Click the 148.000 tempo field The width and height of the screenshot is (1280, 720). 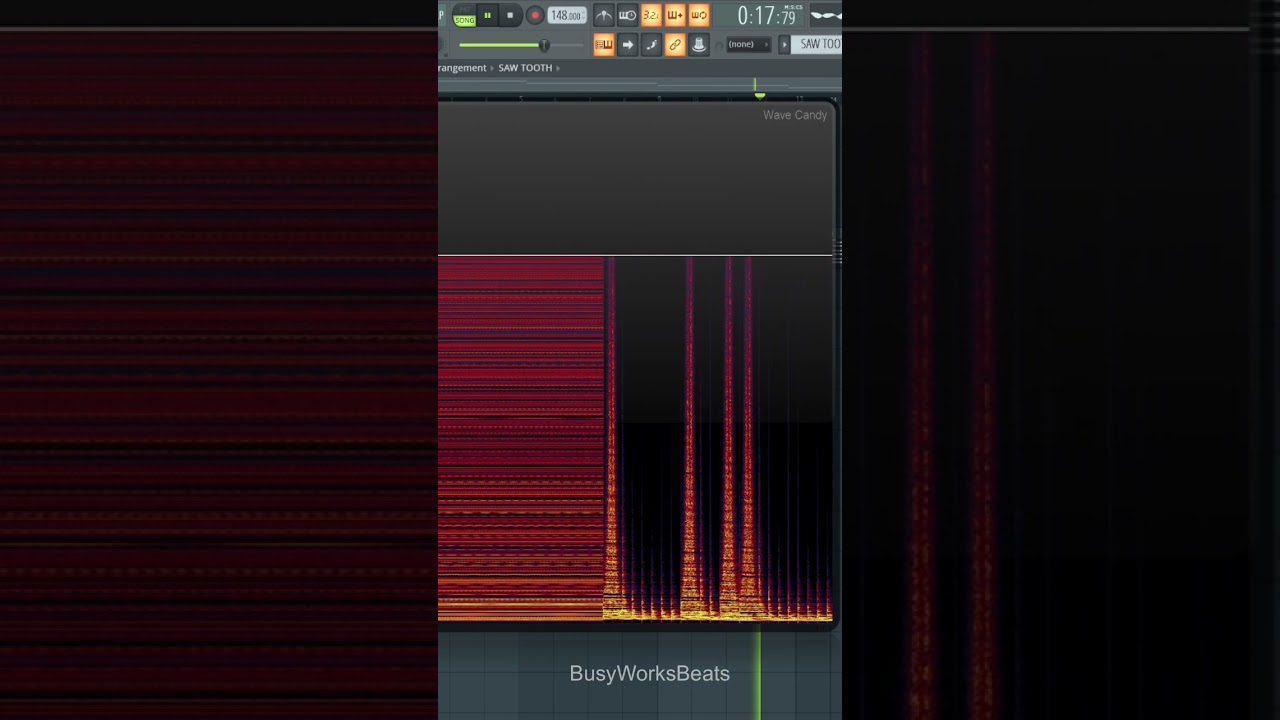567,15
